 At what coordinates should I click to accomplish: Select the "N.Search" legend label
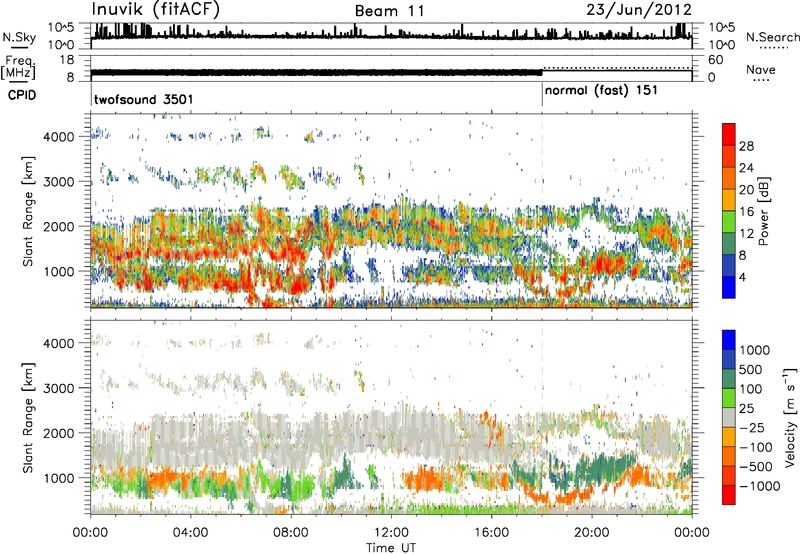click(772, 37)
